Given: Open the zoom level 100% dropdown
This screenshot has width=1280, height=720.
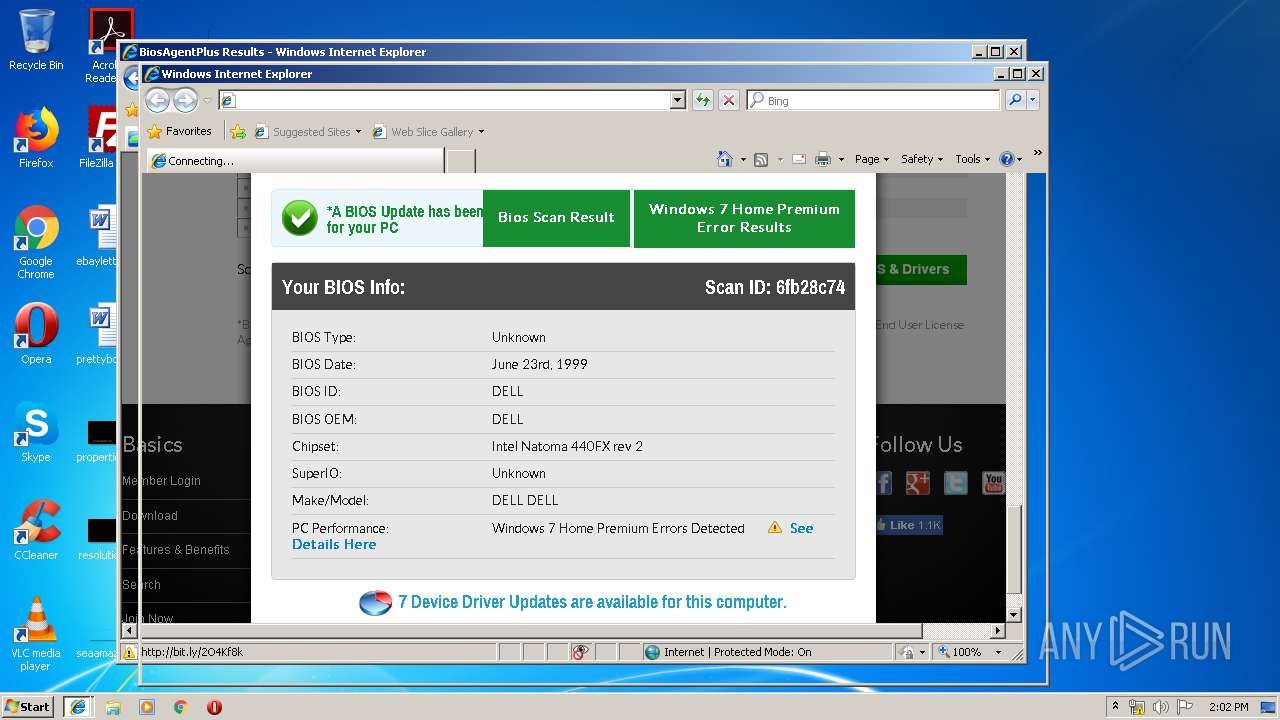Looking at the screenshot, I should pos(998,652).
